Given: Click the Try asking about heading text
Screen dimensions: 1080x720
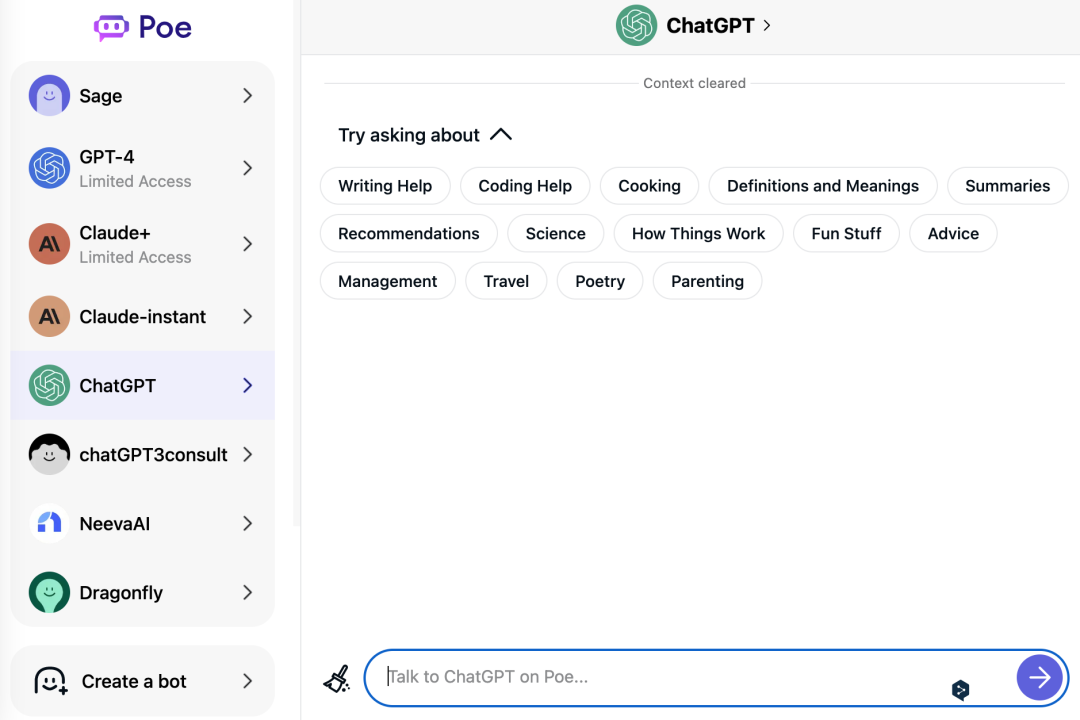Looking at the screenshot, I should 408,135.
